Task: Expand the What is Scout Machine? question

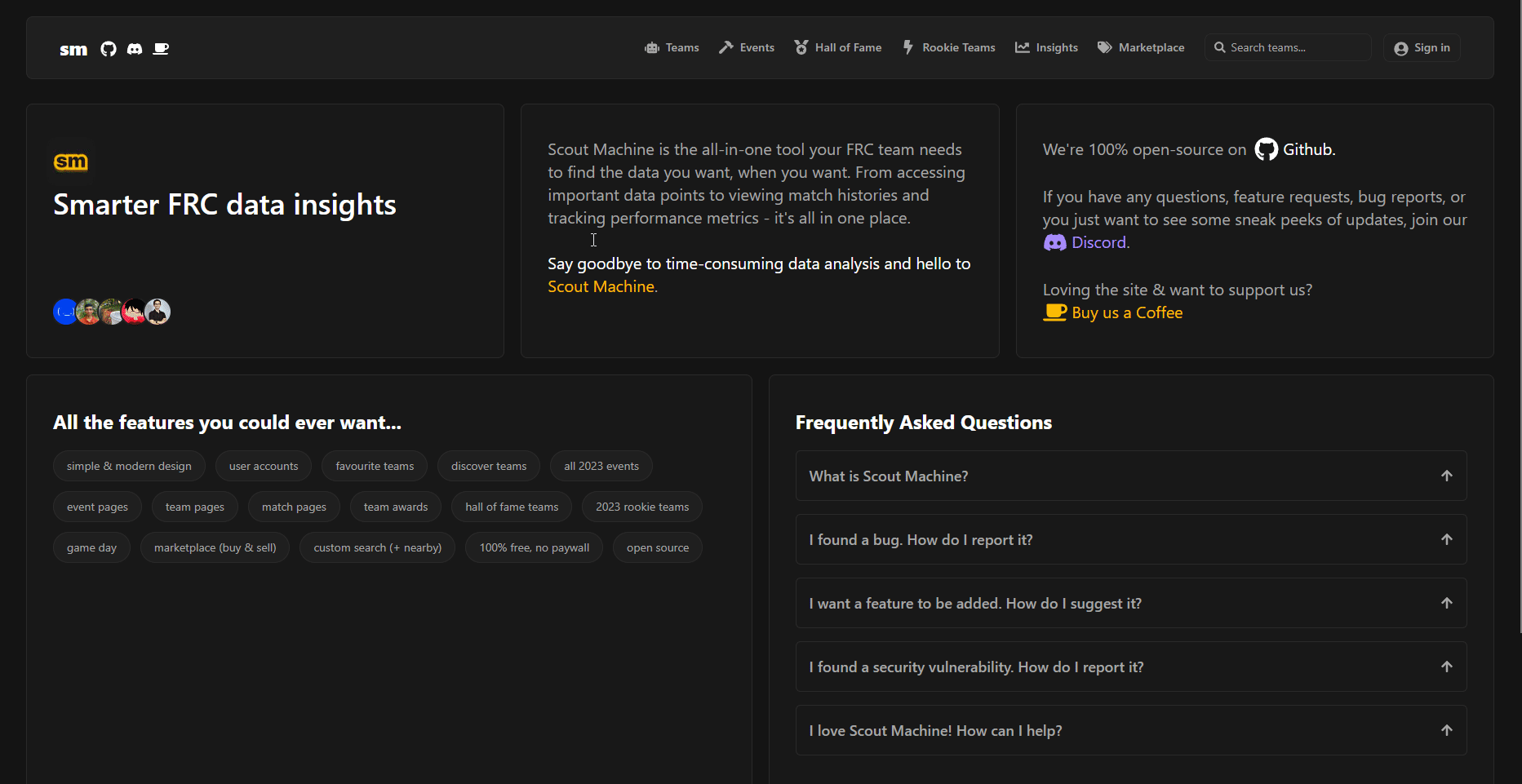Action: tap(1131, 476)
